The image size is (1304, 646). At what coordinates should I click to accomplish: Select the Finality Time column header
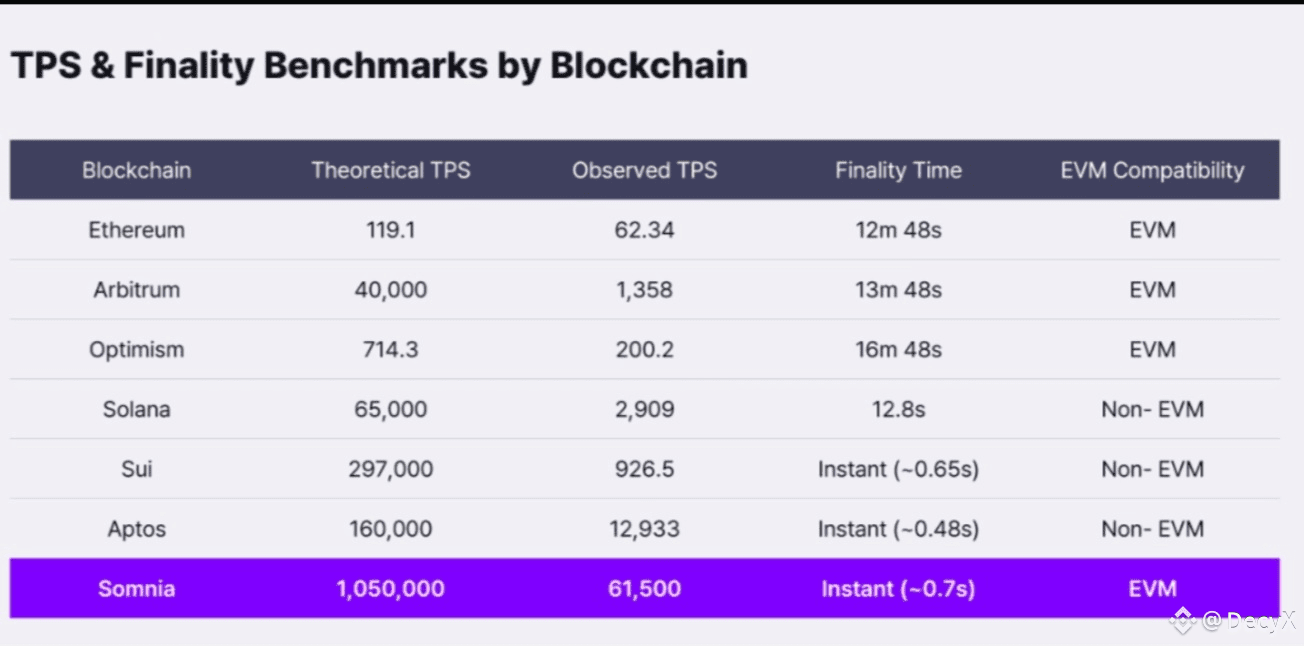pyautogui.click(x=898, y=170)
